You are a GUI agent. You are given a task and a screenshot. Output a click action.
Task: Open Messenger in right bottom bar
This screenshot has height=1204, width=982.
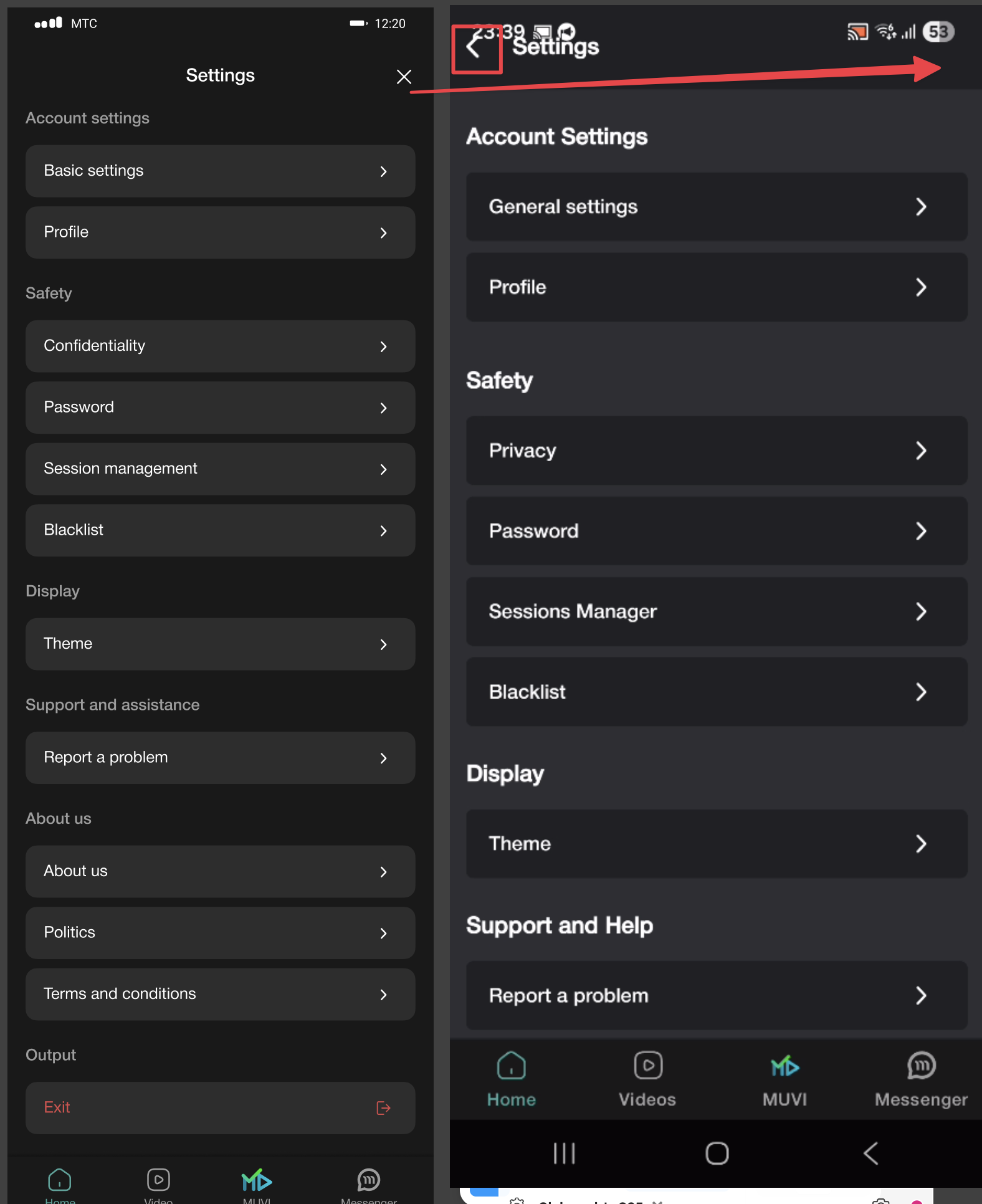pos(920,1079)
